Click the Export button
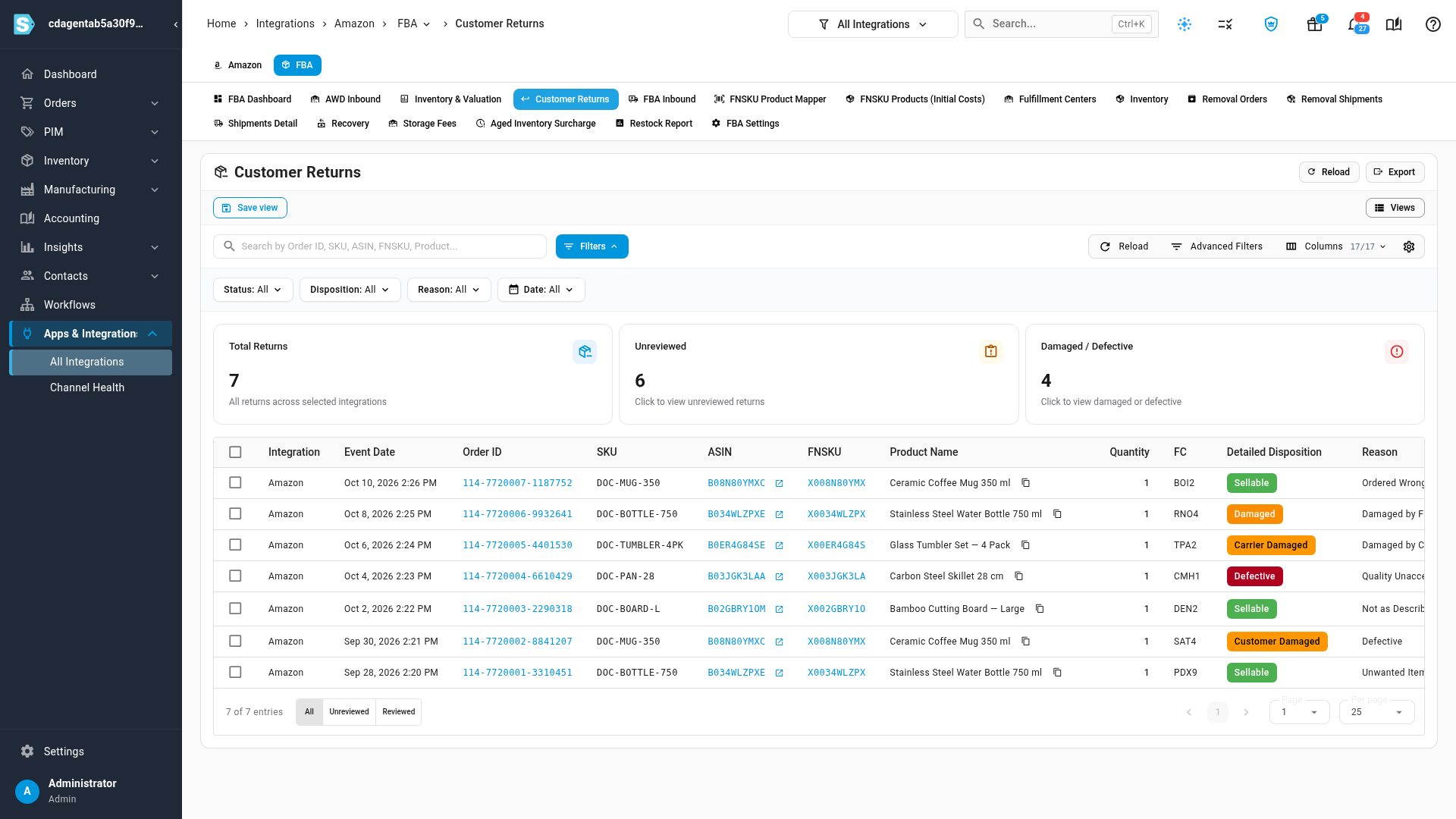1456x819 pixels. tap(1395, 172)
